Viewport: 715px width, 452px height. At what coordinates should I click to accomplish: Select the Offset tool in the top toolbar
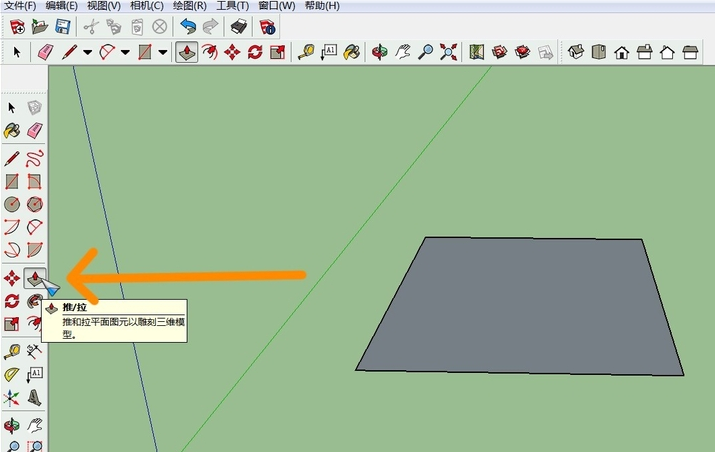tap(210, 52)
